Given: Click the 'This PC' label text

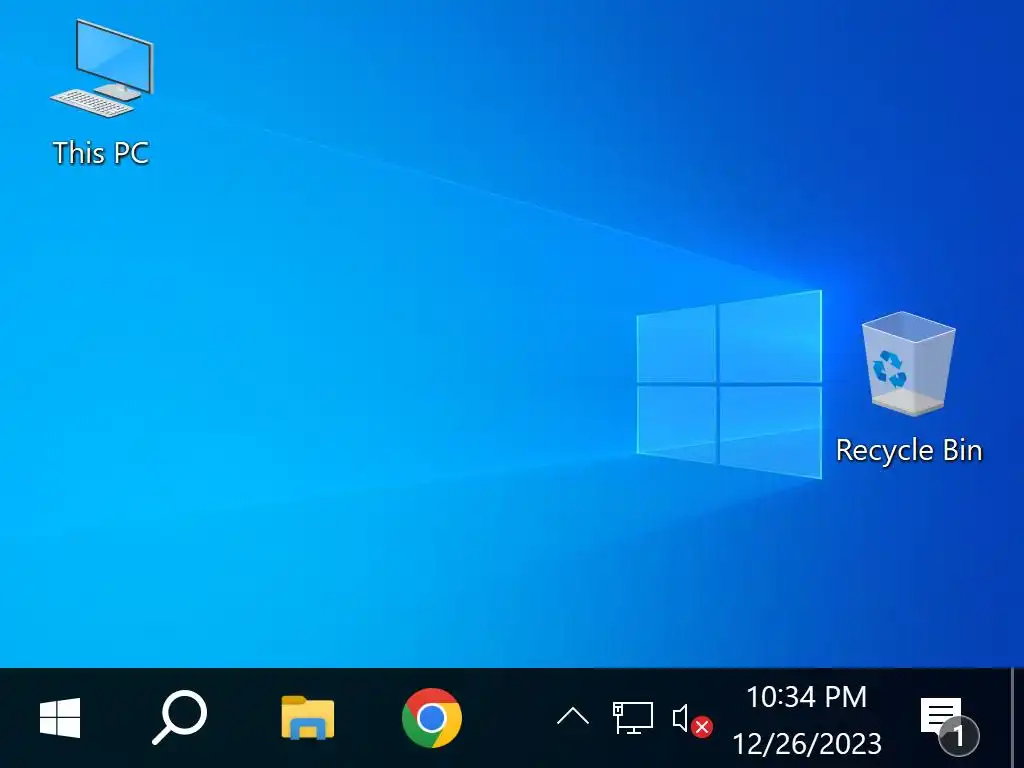Looking at the screenshot, I should point(101,153).
